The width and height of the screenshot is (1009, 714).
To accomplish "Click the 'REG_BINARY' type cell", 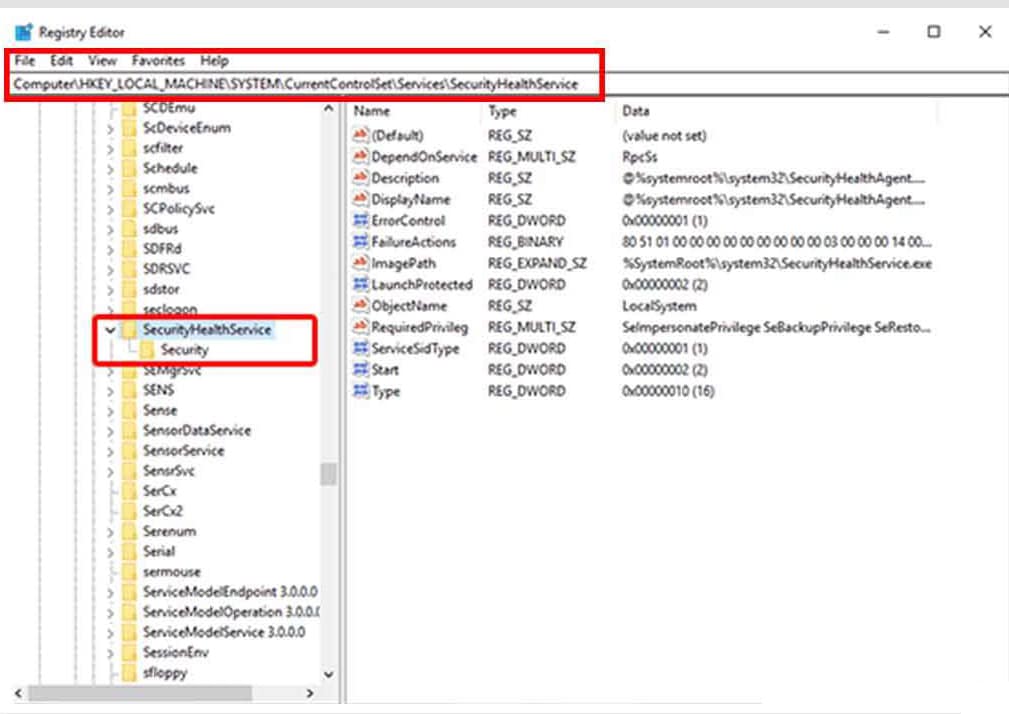I will click(x=525, y=242).
